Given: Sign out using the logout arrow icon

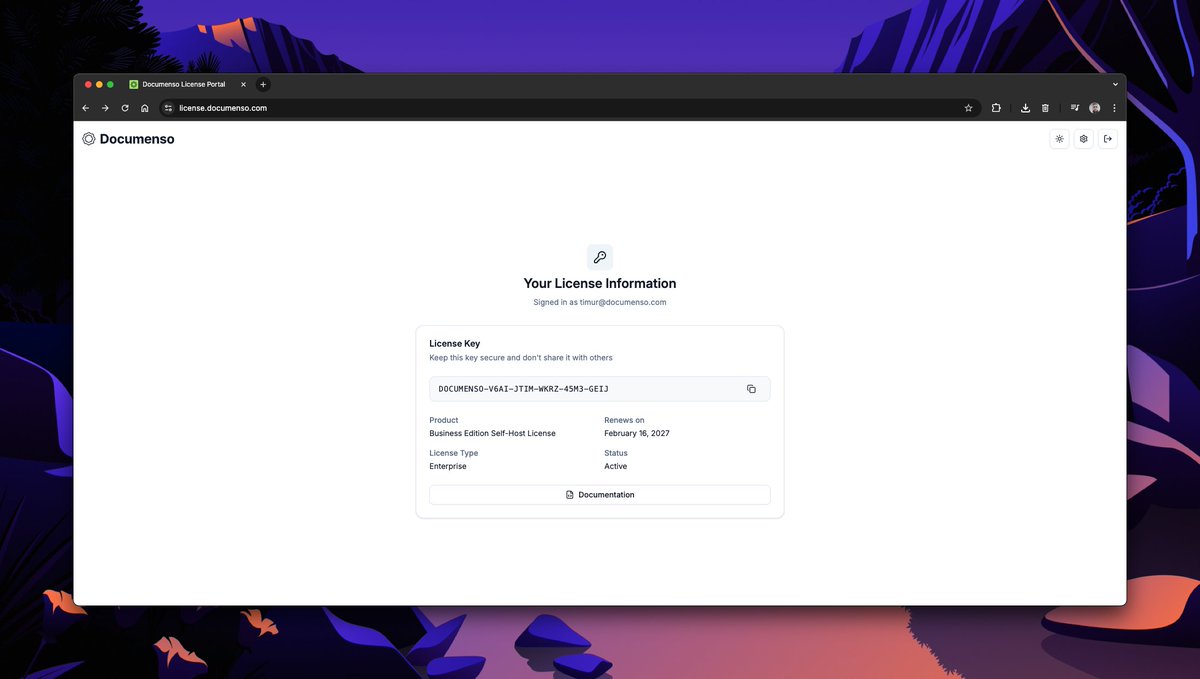Looking at the screenshot, I should tap(1108, 139).
